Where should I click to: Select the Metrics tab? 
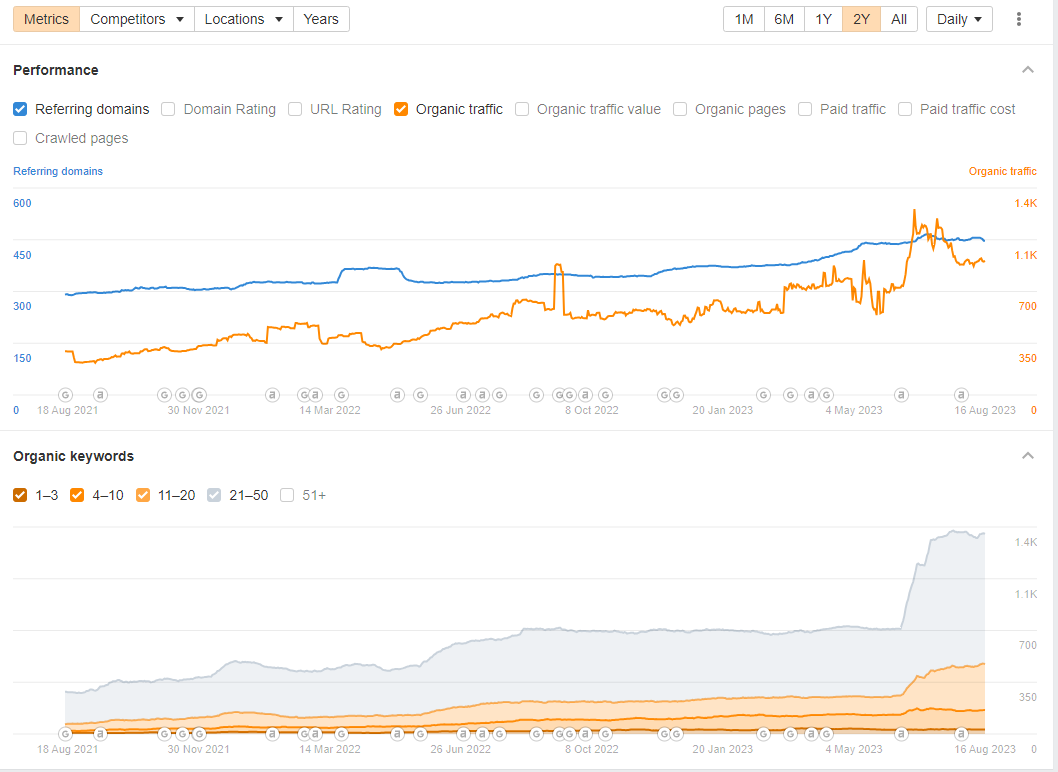47,19
